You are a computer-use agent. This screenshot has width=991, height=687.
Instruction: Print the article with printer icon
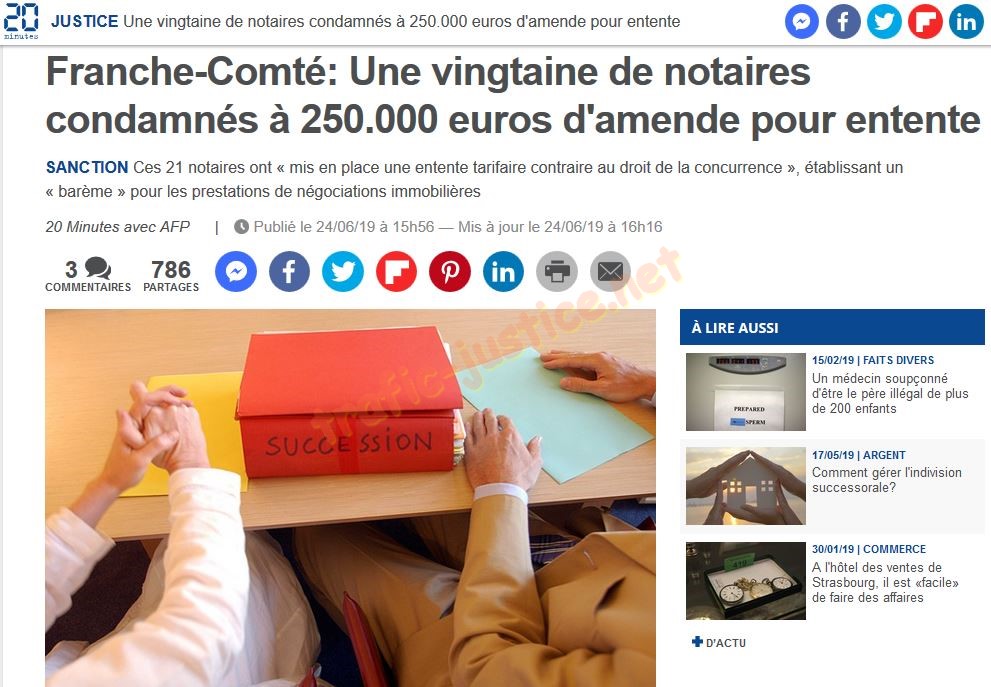click(x=557, y=272)
